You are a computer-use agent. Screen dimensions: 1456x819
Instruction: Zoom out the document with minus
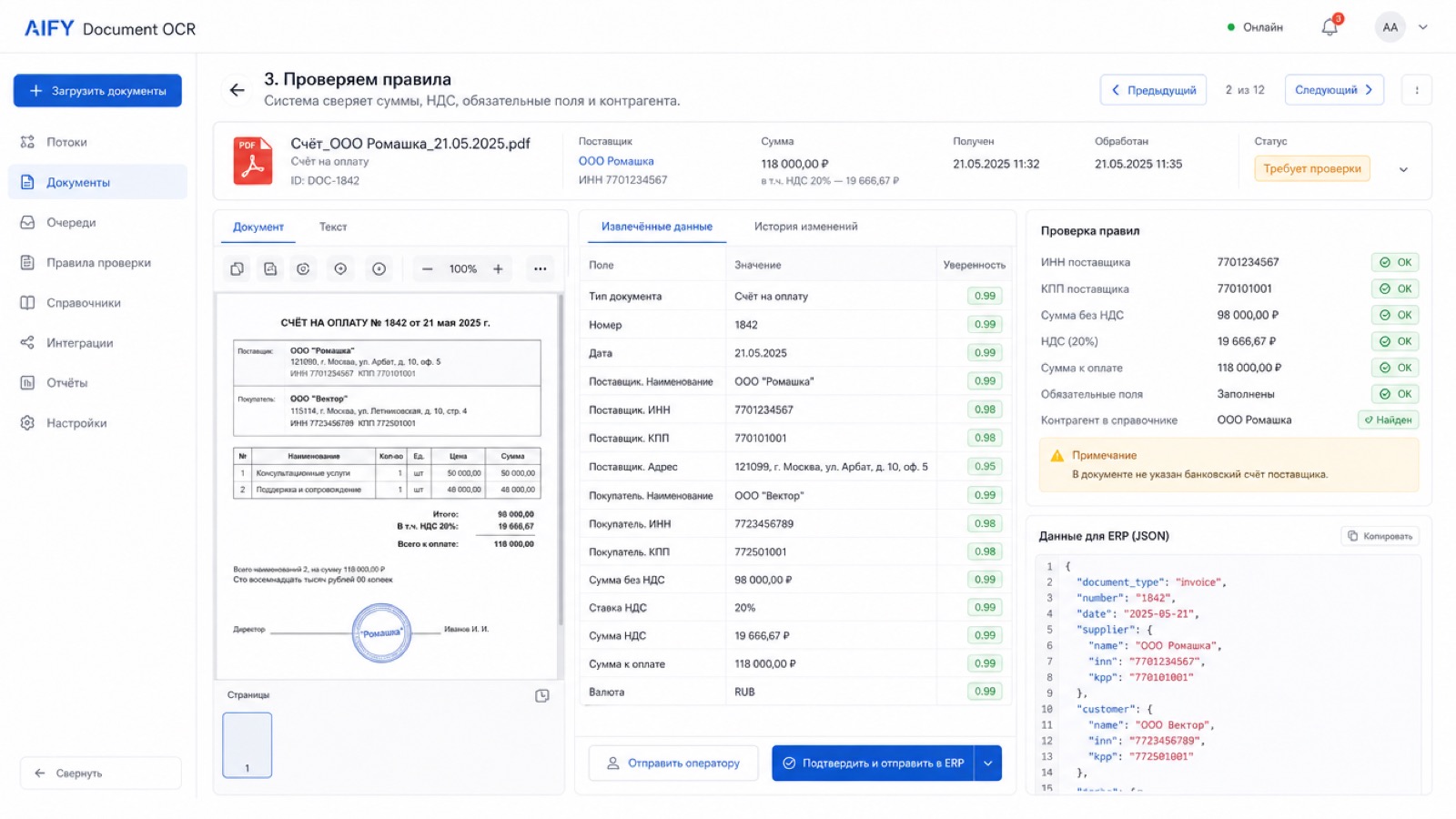(427, 269)
